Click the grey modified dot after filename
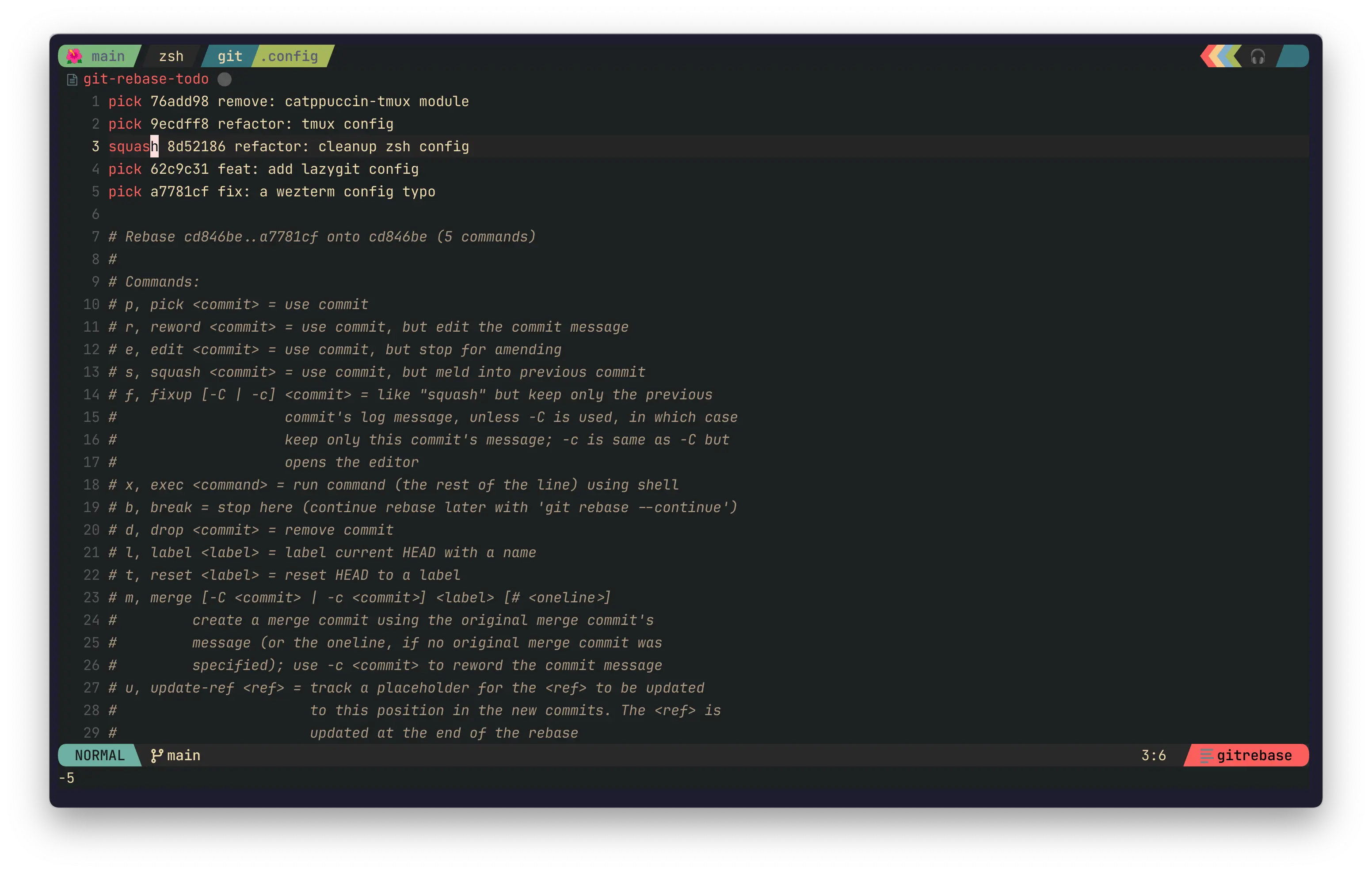 point(225,79)
